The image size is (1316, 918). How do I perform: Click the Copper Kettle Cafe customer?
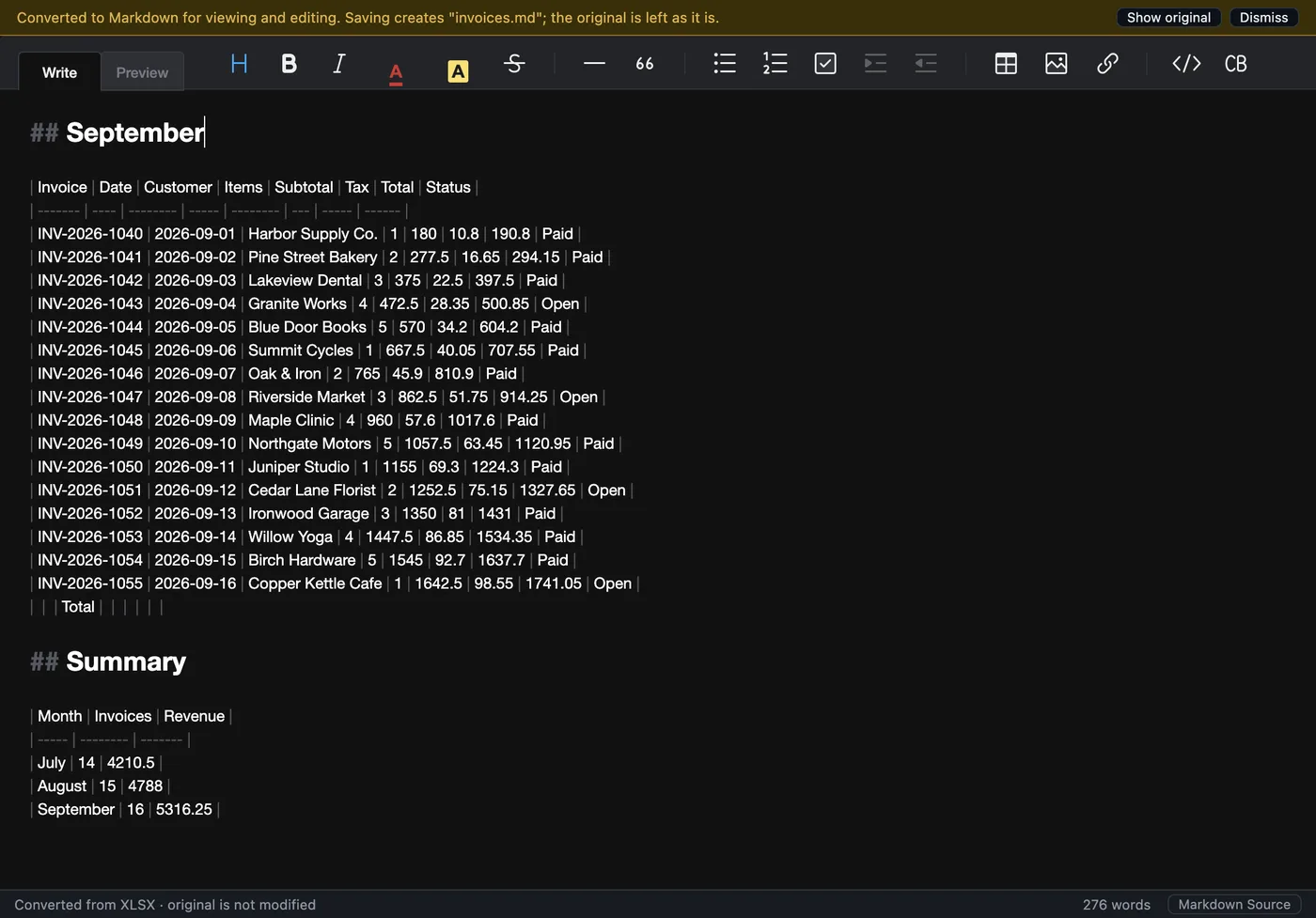(x=315, y=583)
